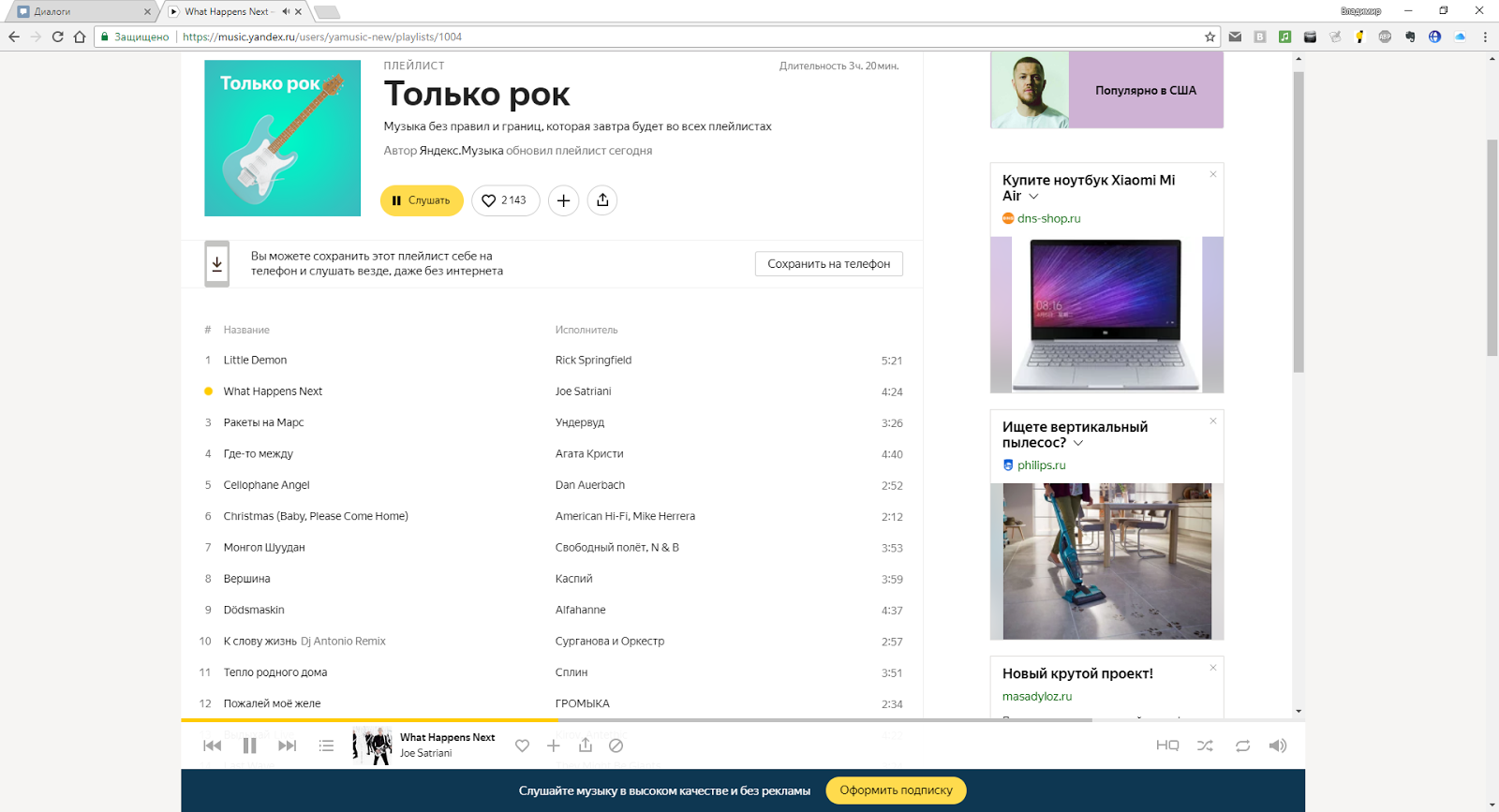The width and height of the screenshot is (1499, 812).
Task: Switch to the Диалоги browser tab
Action: (80, 11)
